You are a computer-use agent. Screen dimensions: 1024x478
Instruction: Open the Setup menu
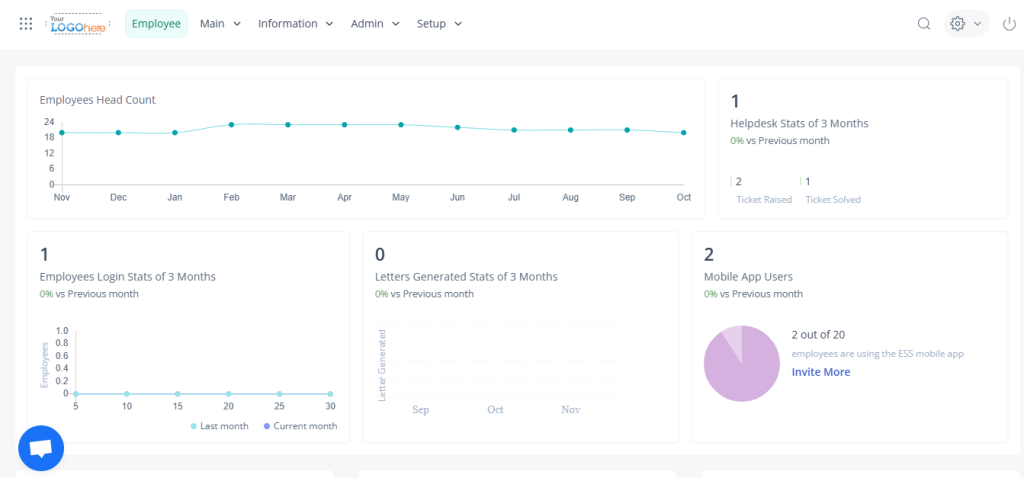[439, 24]
